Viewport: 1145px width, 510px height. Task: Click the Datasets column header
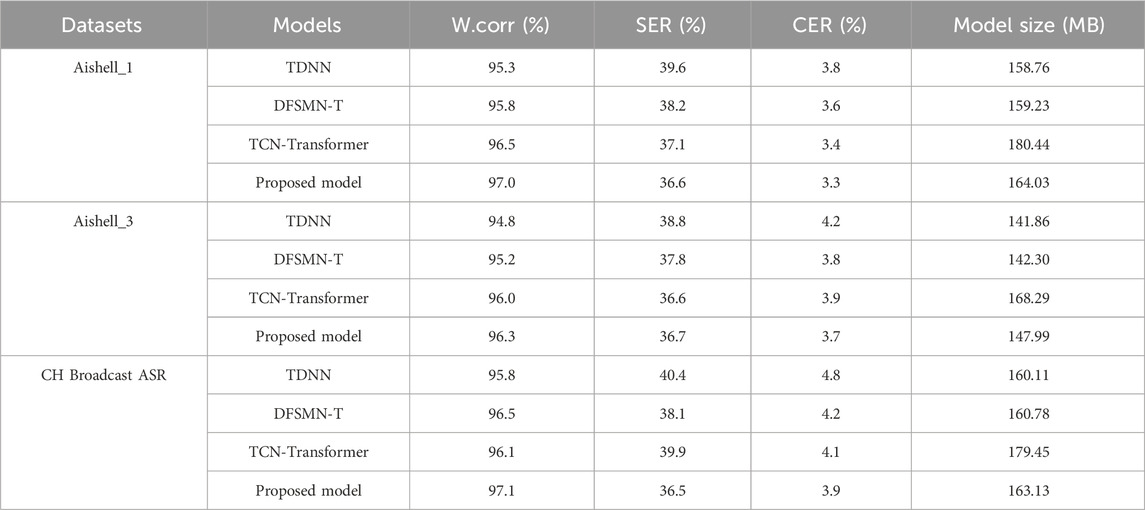click(104, 24)
